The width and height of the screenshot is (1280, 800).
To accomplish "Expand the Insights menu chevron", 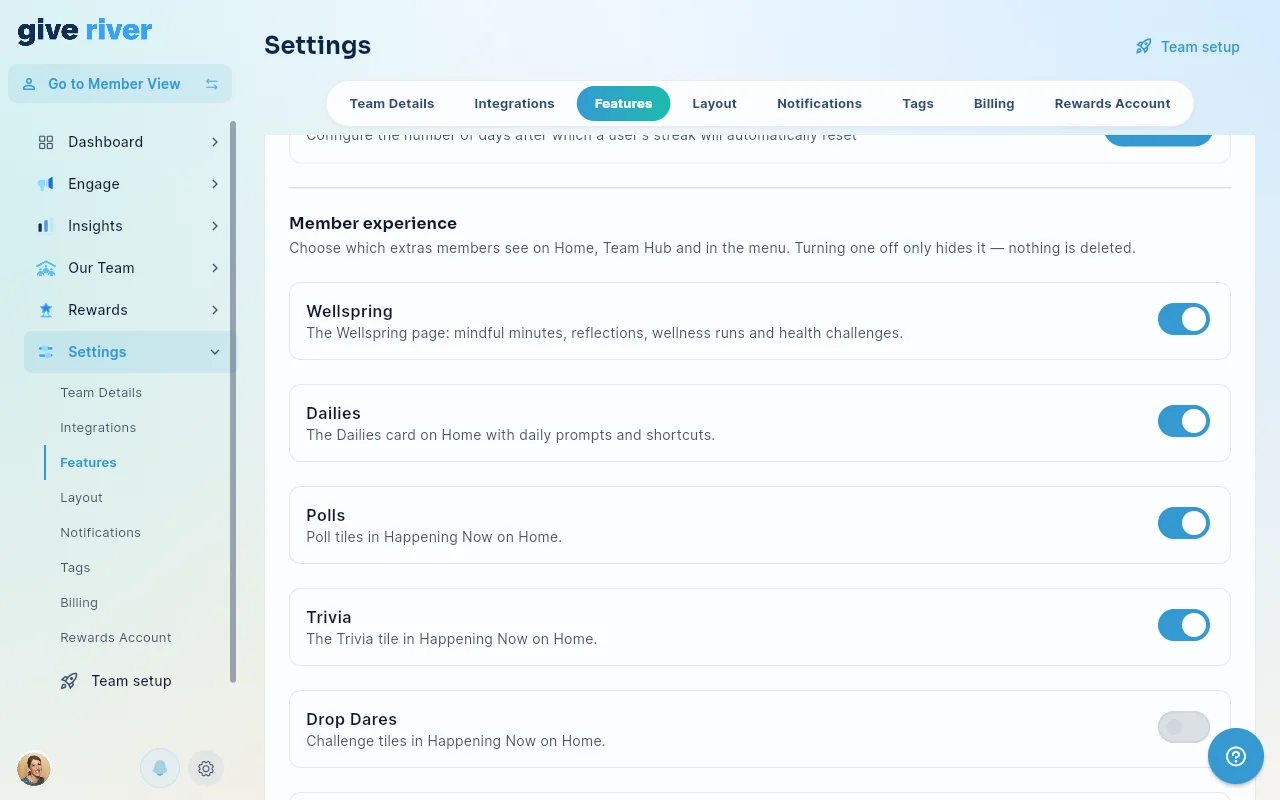I will 215,226.
